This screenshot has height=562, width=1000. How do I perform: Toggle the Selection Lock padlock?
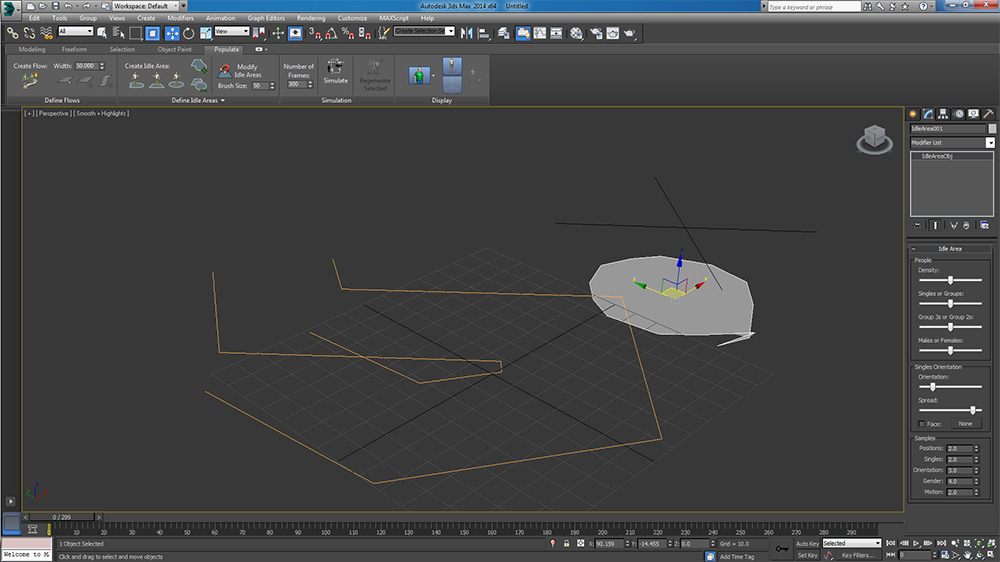[566, 544]
